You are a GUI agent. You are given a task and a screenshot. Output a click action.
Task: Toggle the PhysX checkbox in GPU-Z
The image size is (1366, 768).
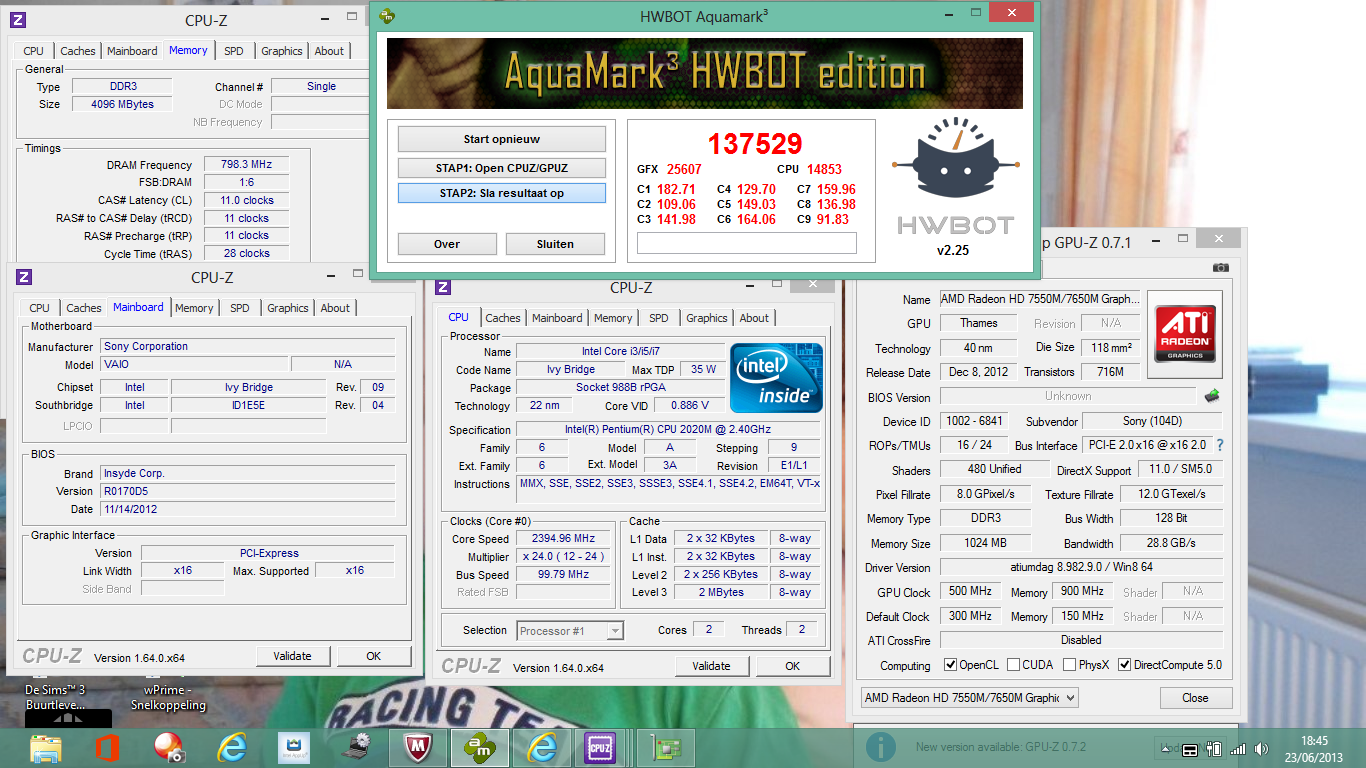1069,665
